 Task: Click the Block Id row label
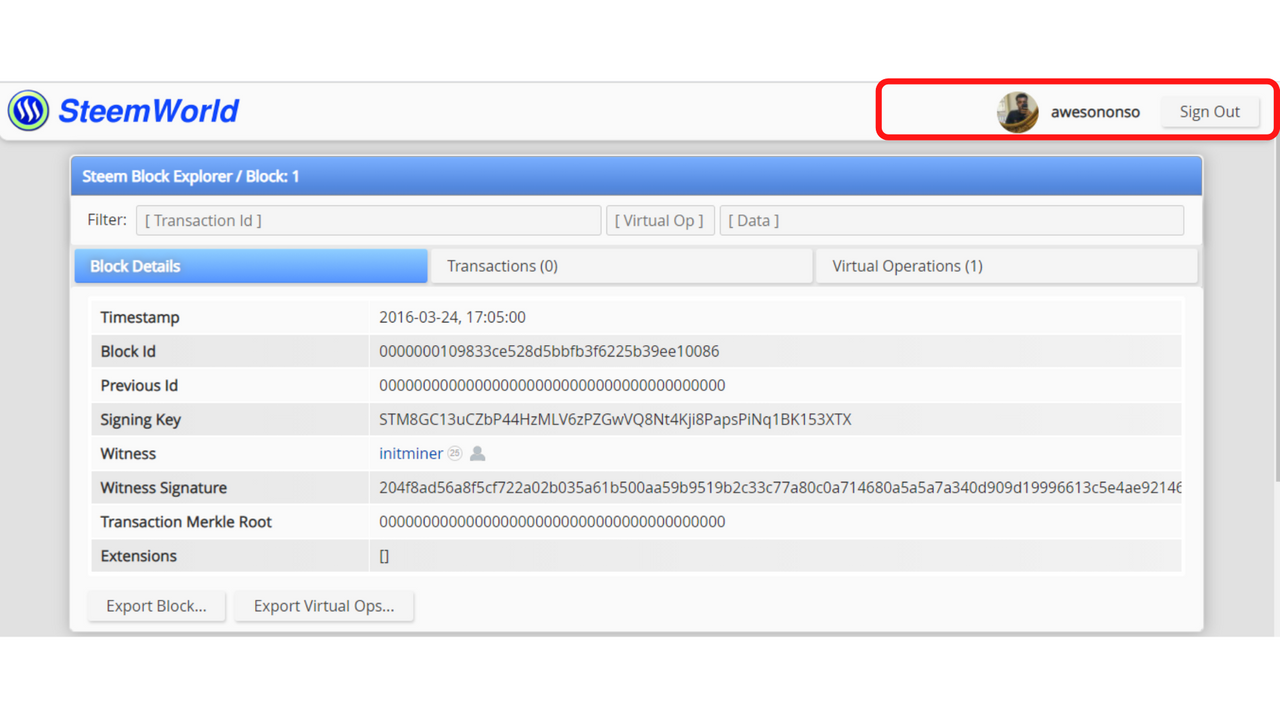(x=128, y=351)
